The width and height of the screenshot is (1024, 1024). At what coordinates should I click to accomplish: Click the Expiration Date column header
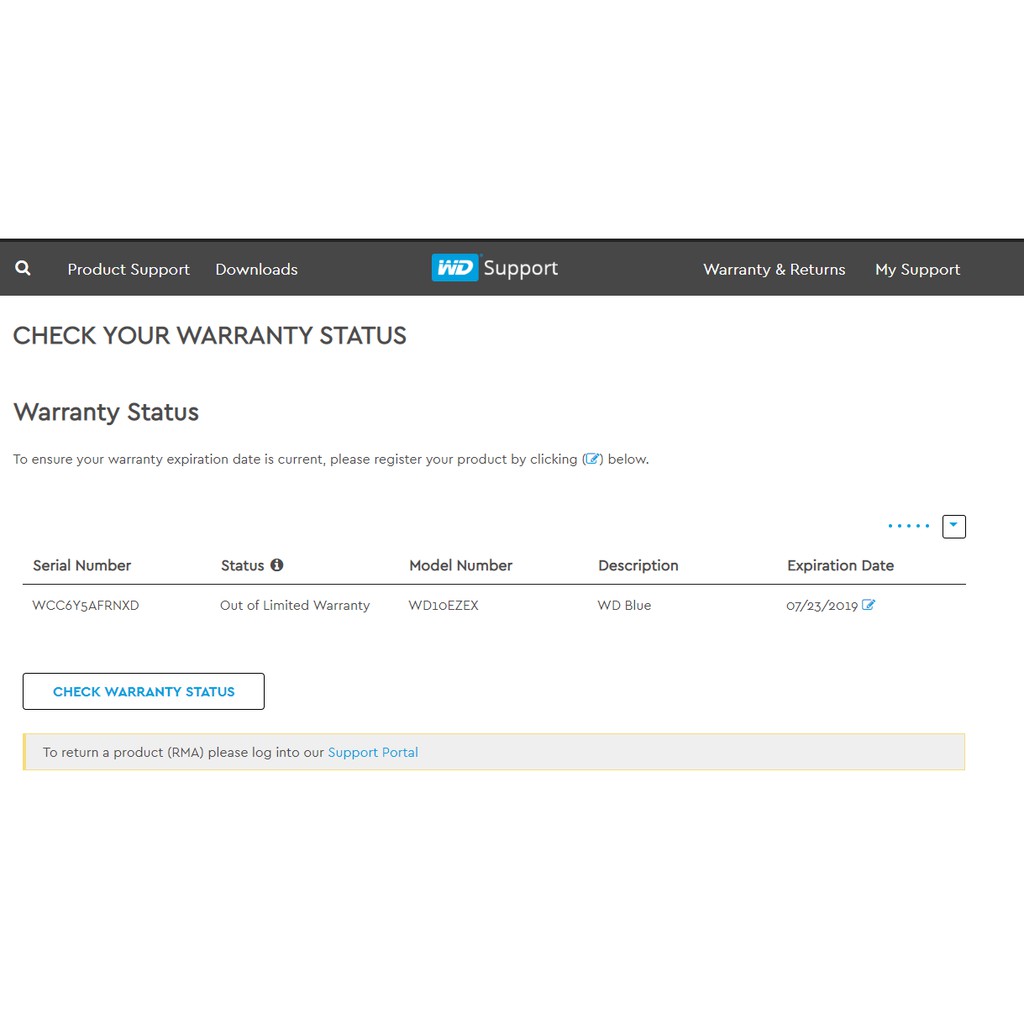tap(840, 565)
